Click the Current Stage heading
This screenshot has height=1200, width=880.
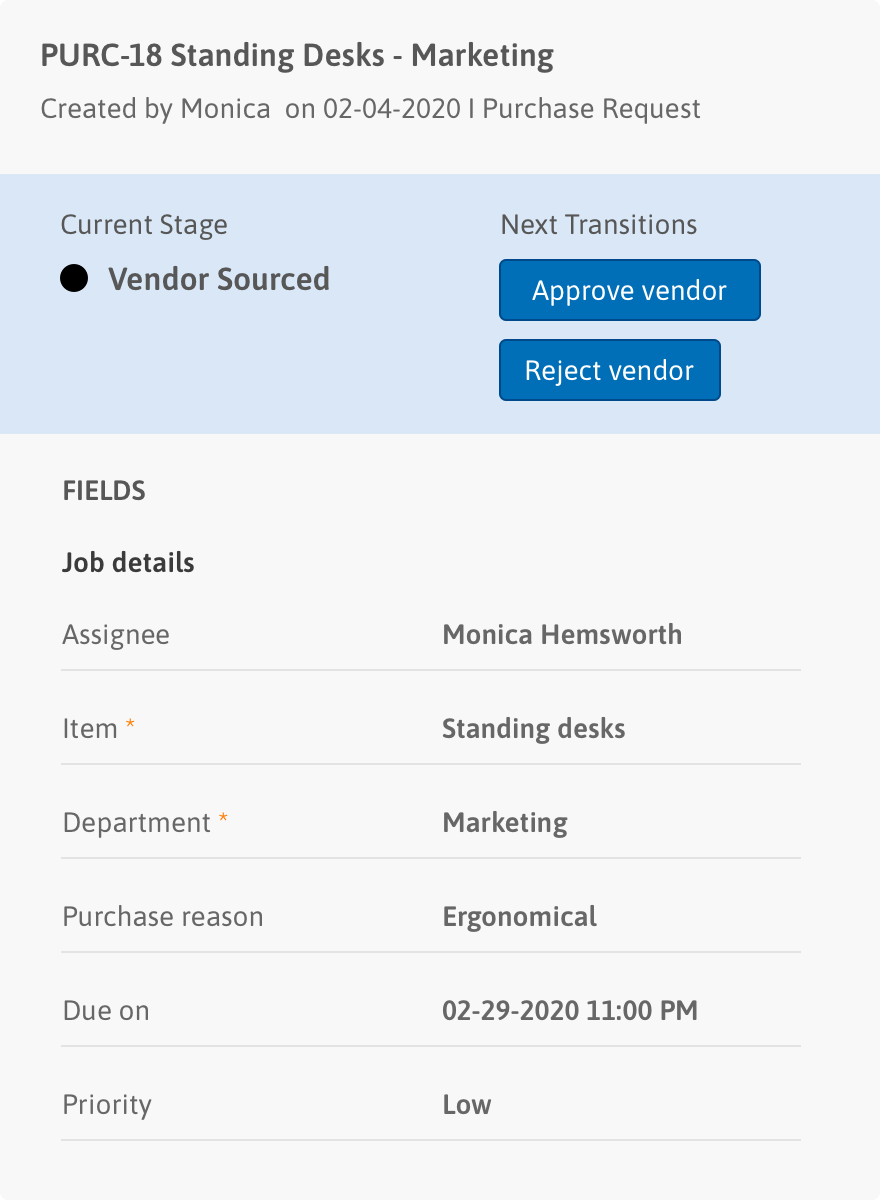pos(144,225)
